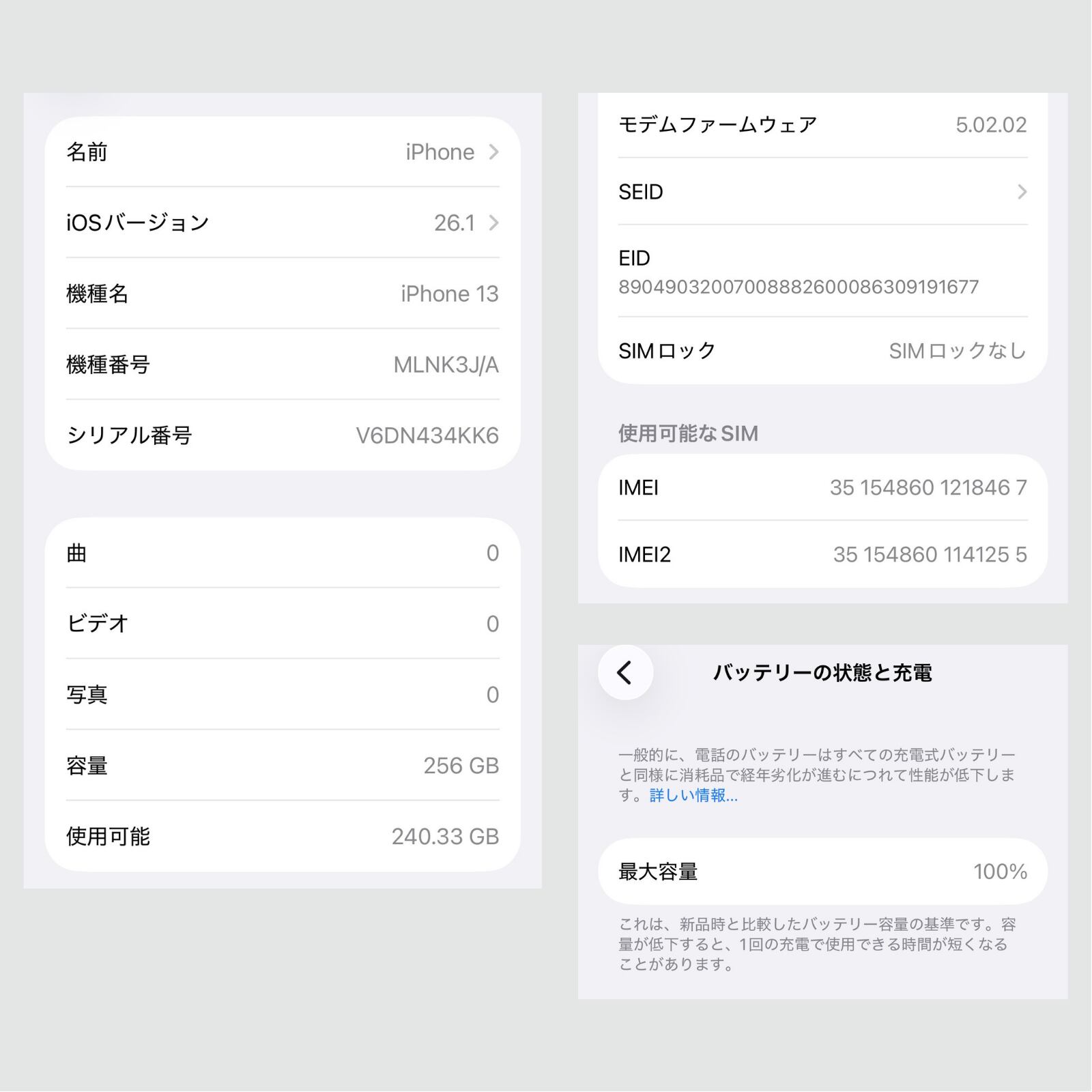
Task: Tap the iOSバージョン label
Action: (138, 222)
